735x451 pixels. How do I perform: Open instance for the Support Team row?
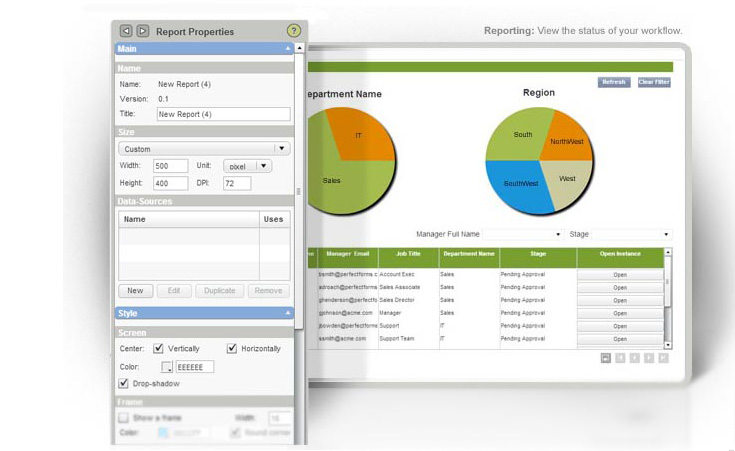point(620,339)
